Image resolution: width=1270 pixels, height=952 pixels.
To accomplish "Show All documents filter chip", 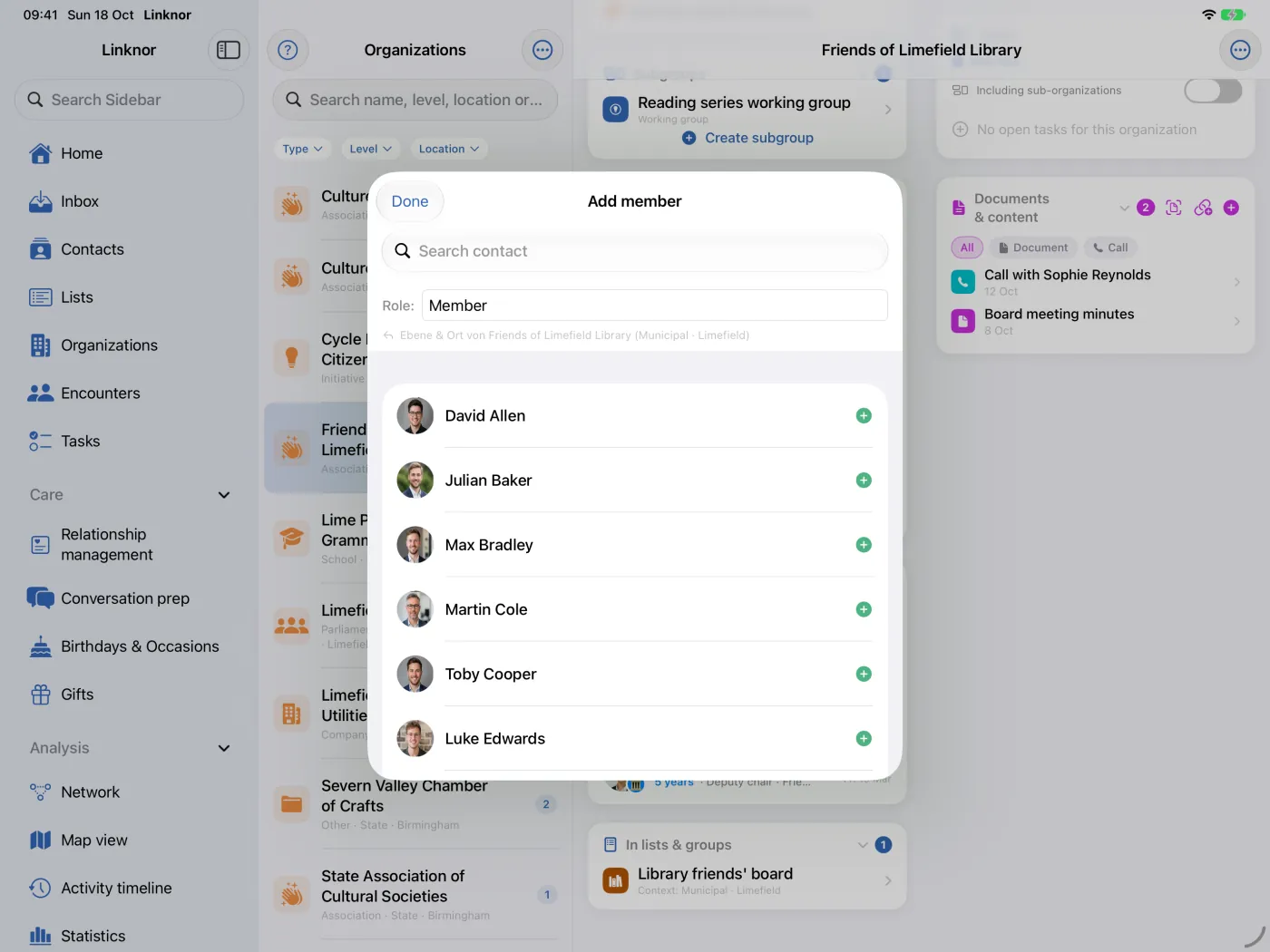I will pos(967,248).
